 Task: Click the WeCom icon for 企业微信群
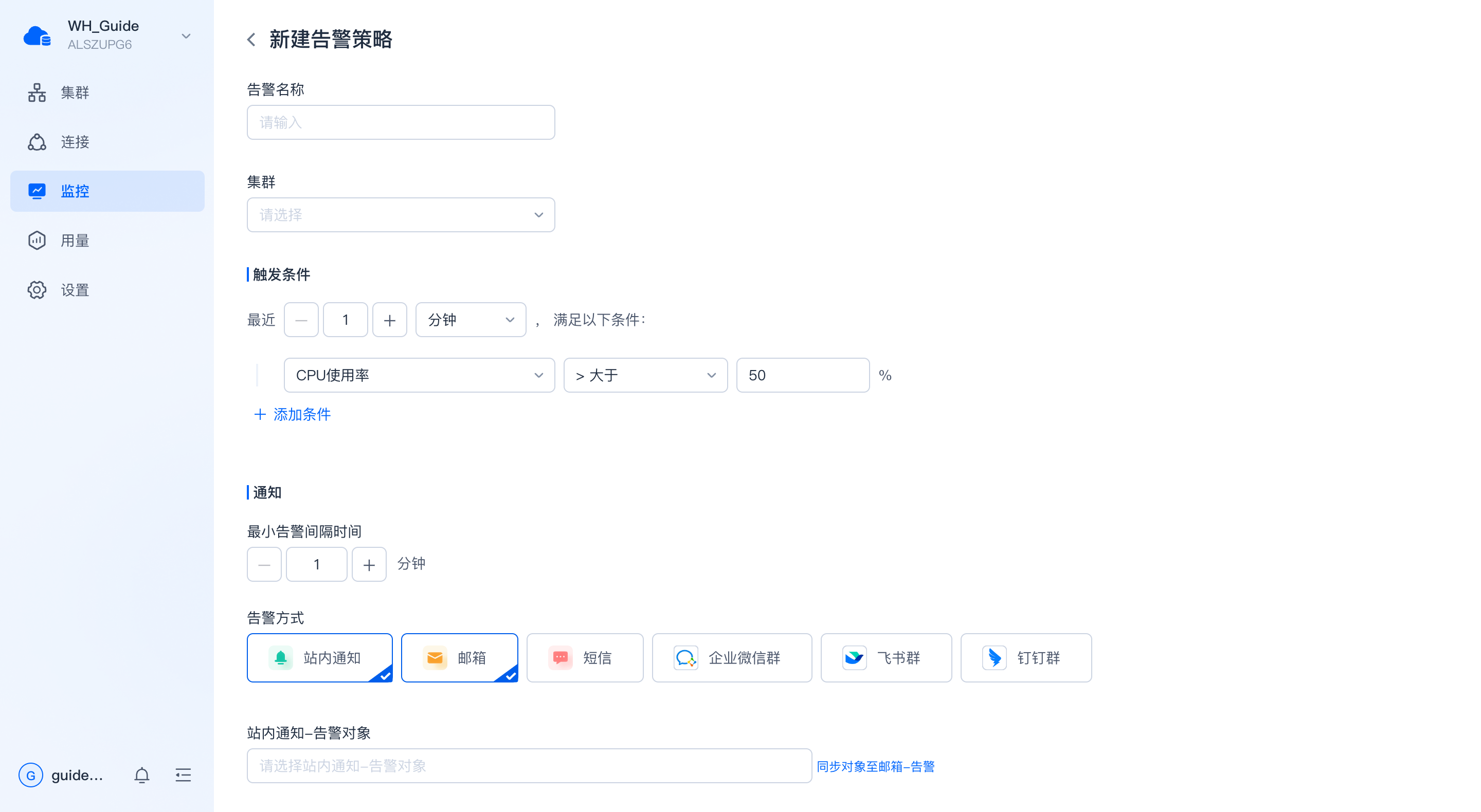pos(685,657)
